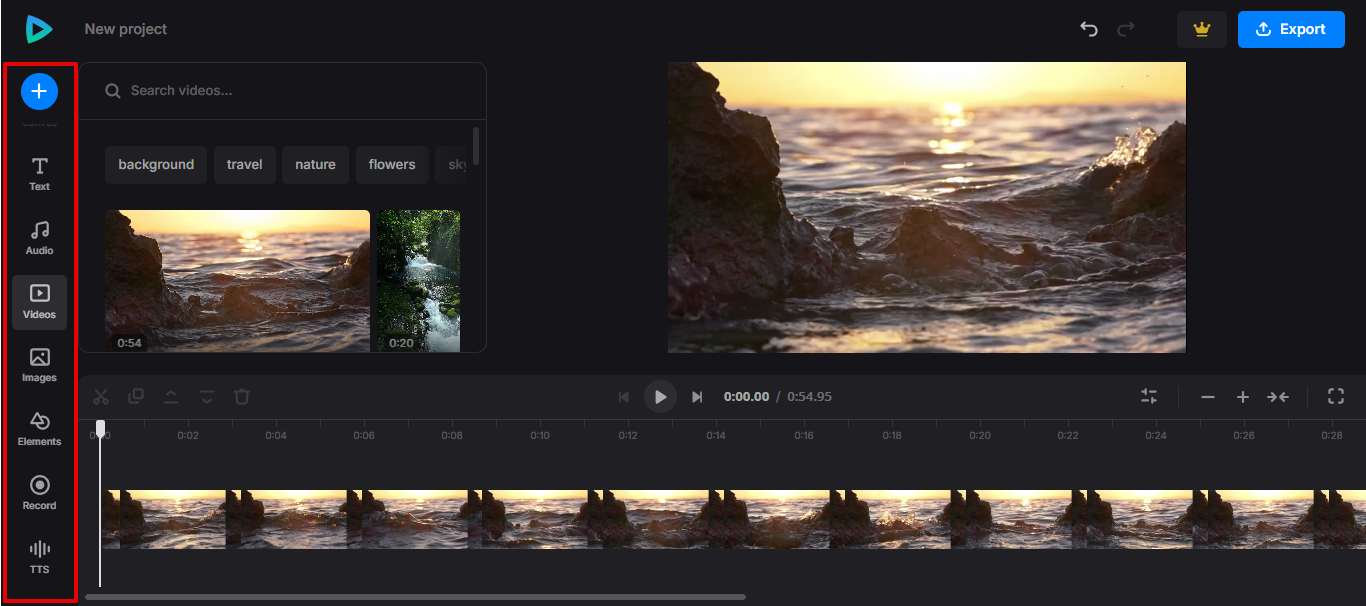Image resolution: width=1366 pixels, height=606 pixels.
Task: Enter fullscreen preview mode
Action: tap(1335, 396)
